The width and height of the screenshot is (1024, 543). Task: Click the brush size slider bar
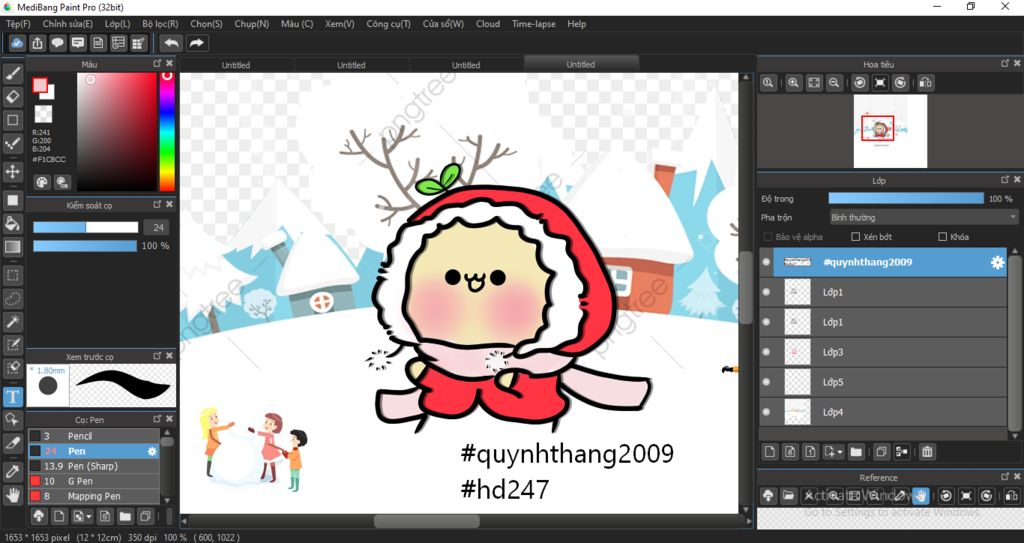pos(86,227)
